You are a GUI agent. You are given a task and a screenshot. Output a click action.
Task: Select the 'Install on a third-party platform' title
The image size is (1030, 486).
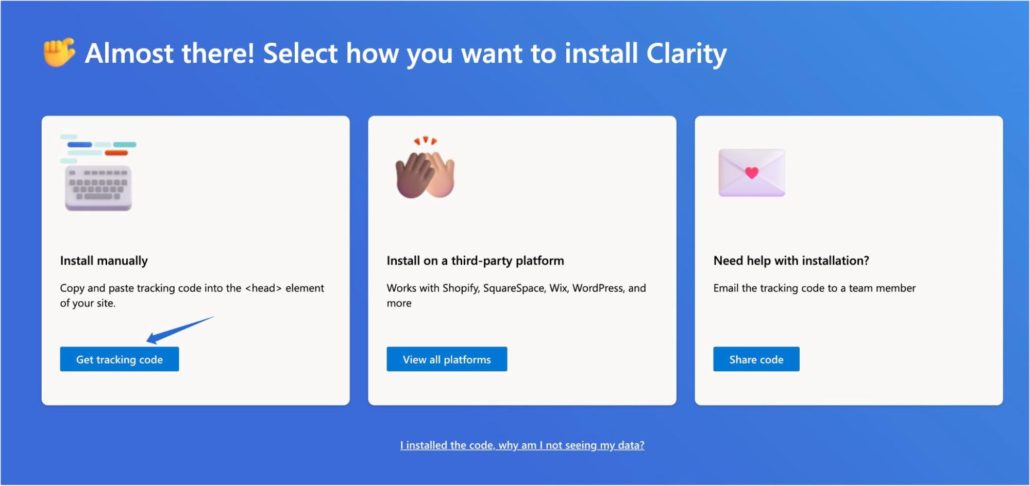click(465, 261)
